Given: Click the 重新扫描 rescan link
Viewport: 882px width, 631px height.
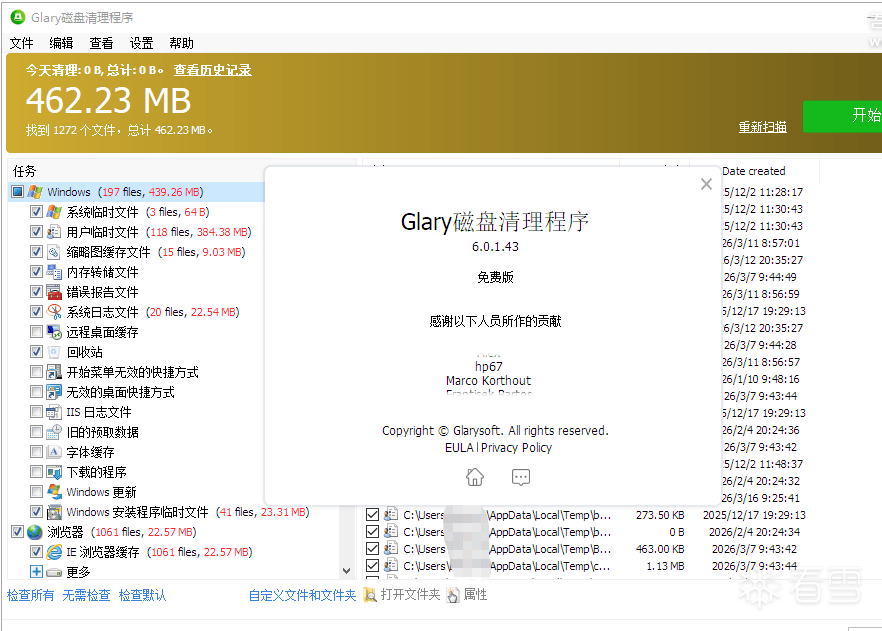Looking at the screenshot, I should coord(763,127).
